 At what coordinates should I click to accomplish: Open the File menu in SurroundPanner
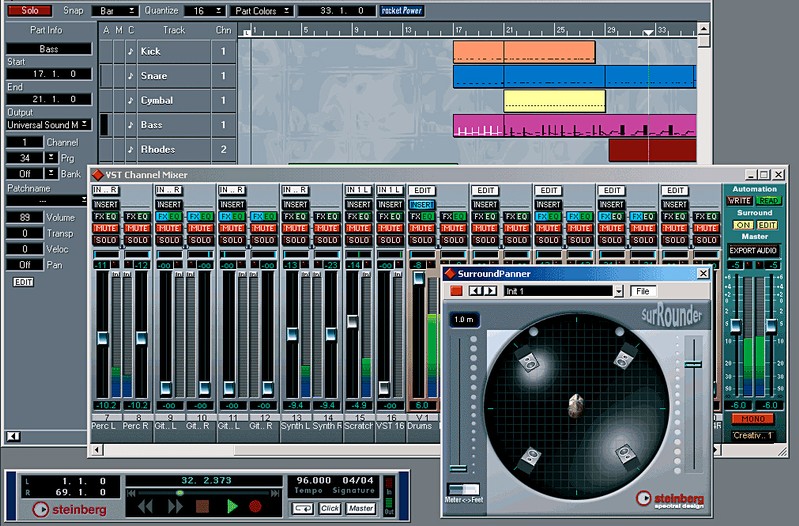pos(643,291)
